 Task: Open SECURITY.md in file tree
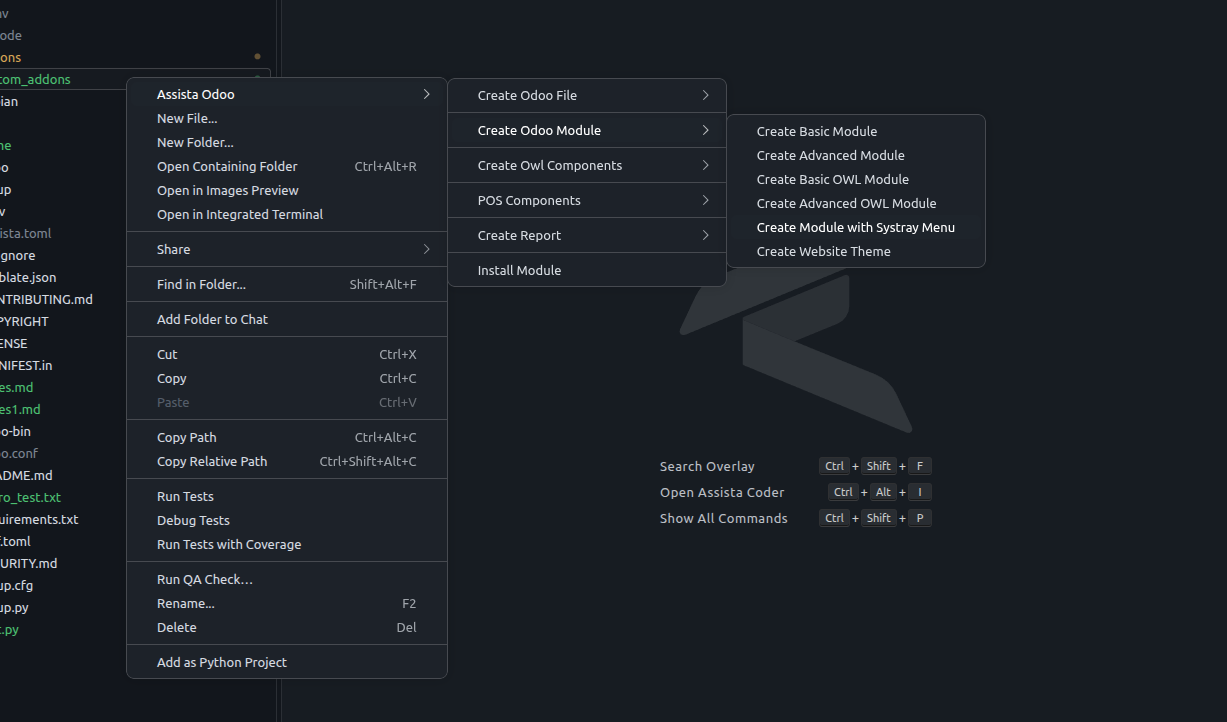coord(29,563)
